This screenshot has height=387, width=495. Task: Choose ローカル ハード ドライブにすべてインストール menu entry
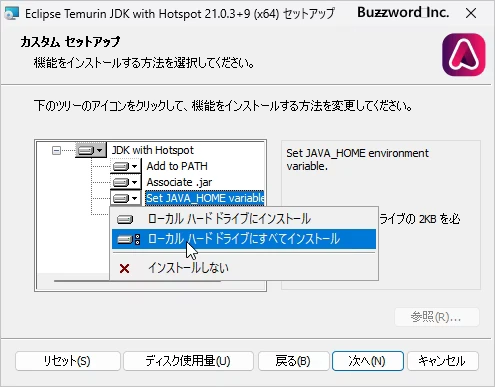click(x=244, y=239)
